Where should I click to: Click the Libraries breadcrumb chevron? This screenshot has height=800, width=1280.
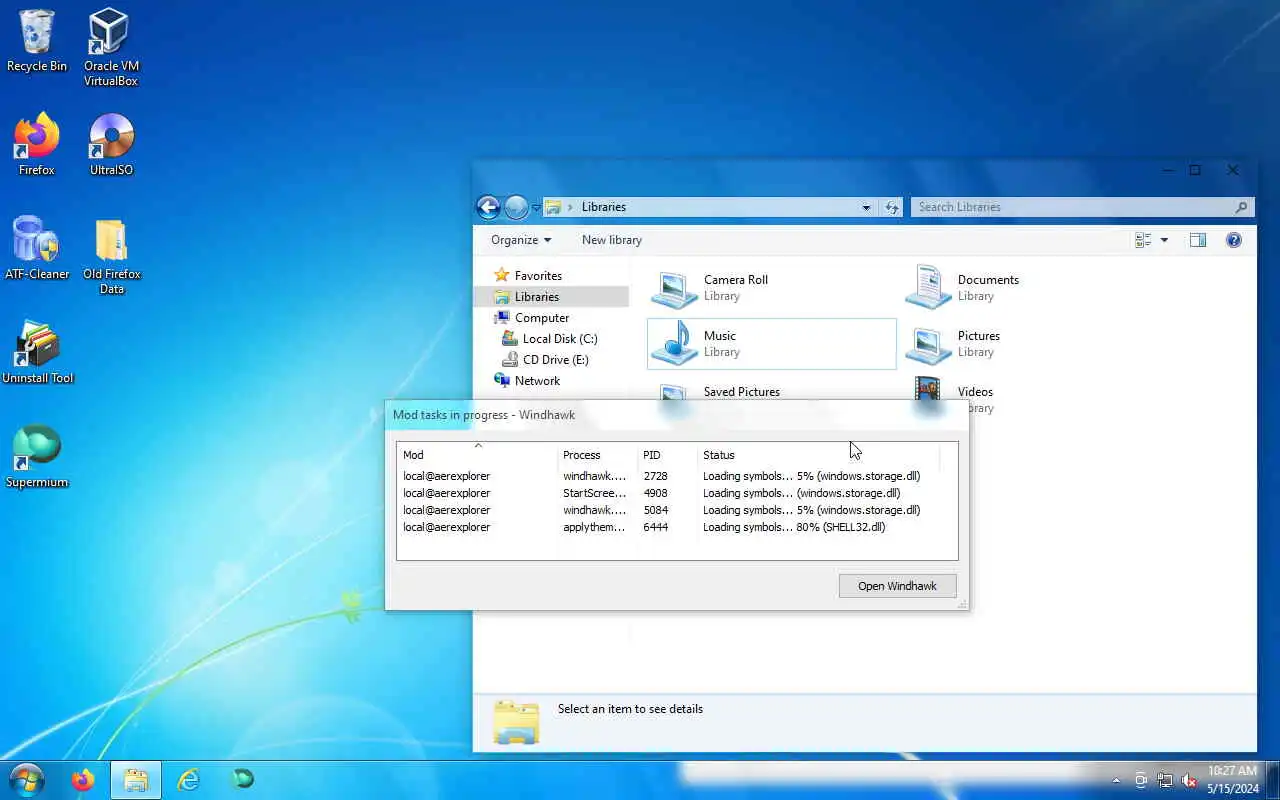pyautogui.click(x=570, y=207)
